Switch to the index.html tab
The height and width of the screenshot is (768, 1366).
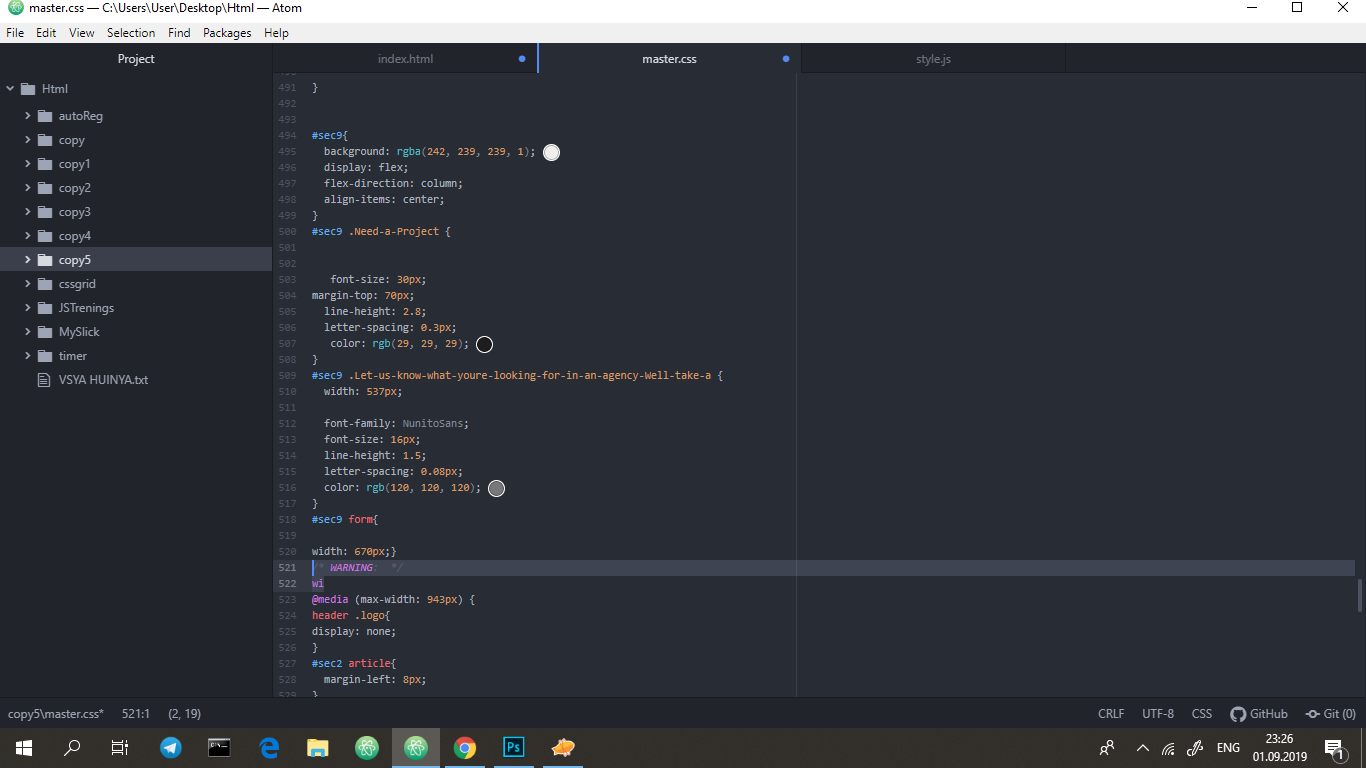tap(405, 59)
